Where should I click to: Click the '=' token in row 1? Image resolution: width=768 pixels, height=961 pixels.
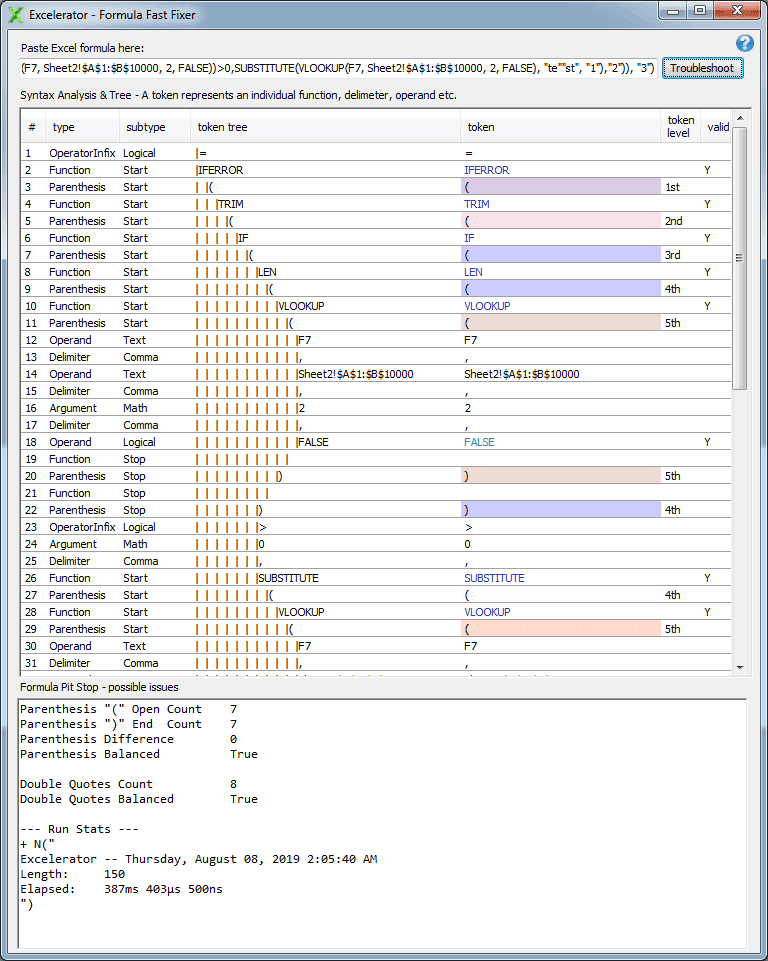click(x=469, y=153)
